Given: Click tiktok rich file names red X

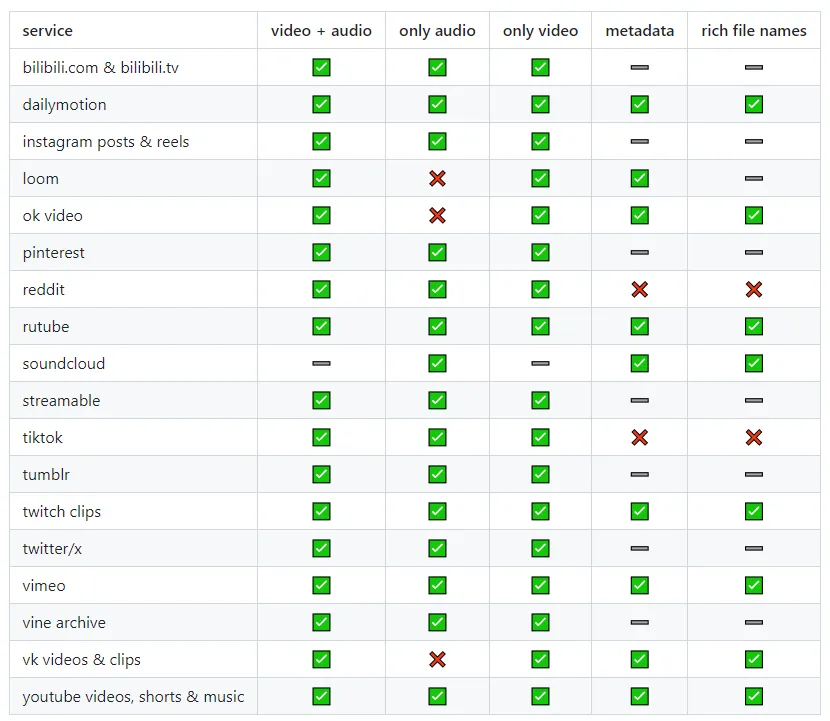Looking at the screenshot, I should pos(754,438).
